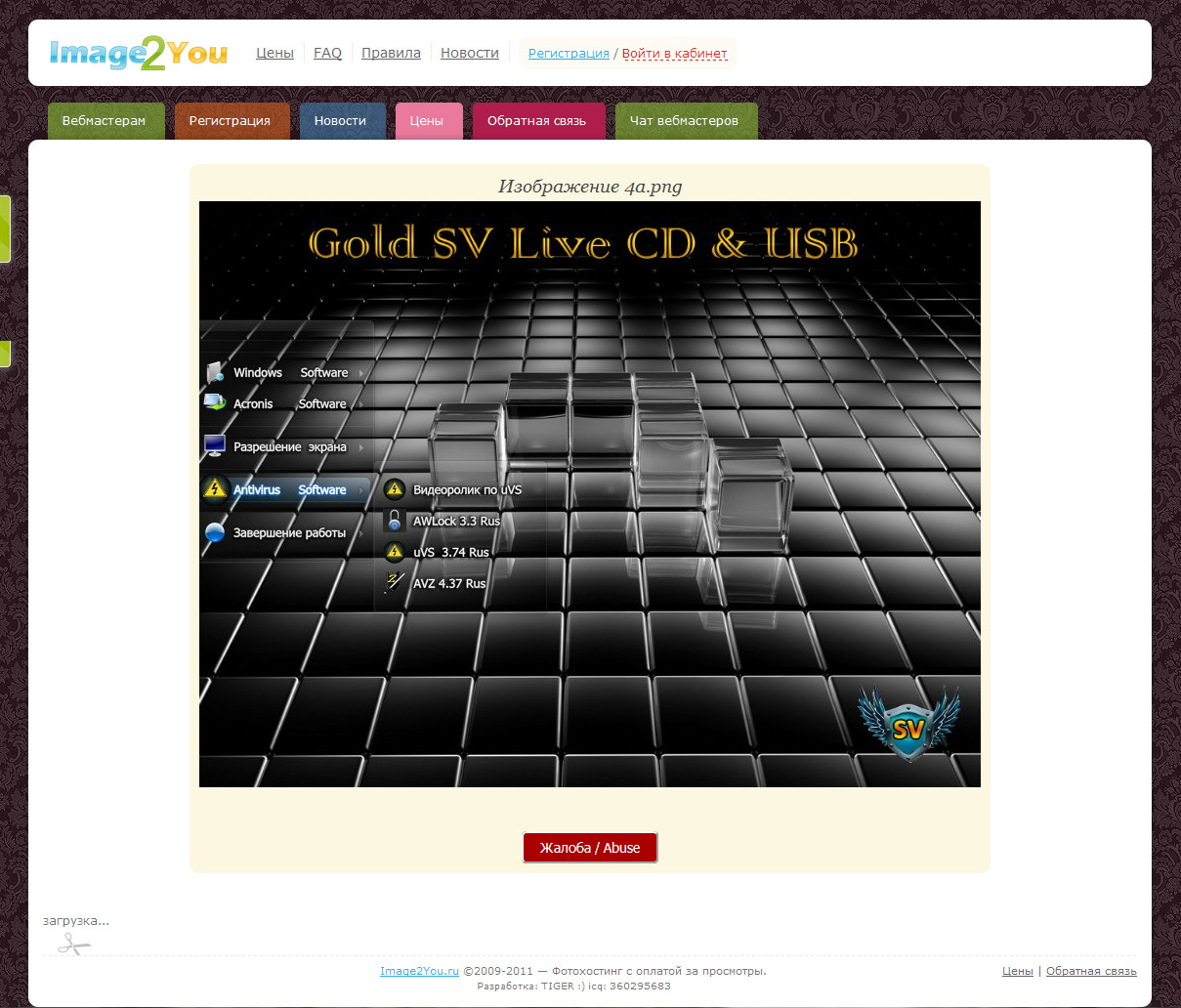Screen dimensions: 1181x1008
Task: Open the FAQ header link
Action: click(327, 53)
